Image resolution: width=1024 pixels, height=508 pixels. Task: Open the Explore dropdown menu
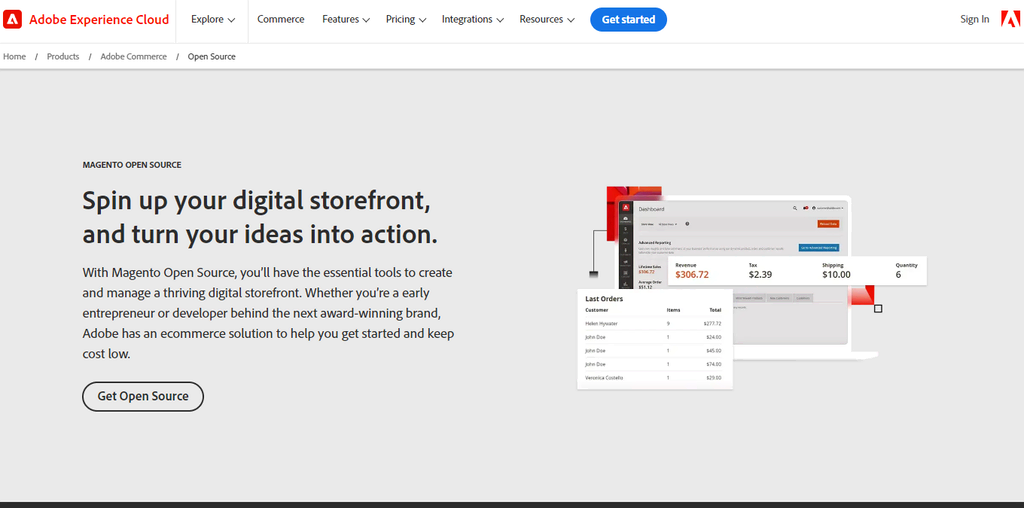213,20
